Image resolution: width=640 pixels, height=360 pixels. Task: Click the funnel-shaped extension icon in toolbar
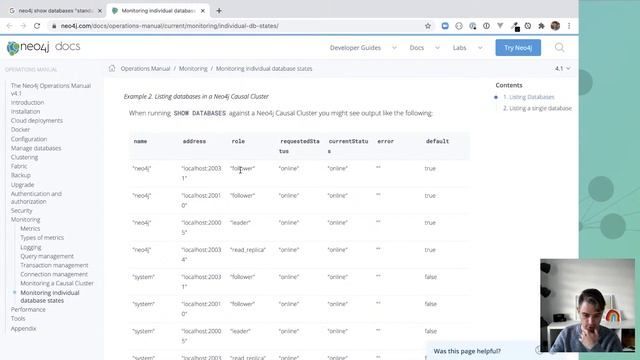click(500, 26)
